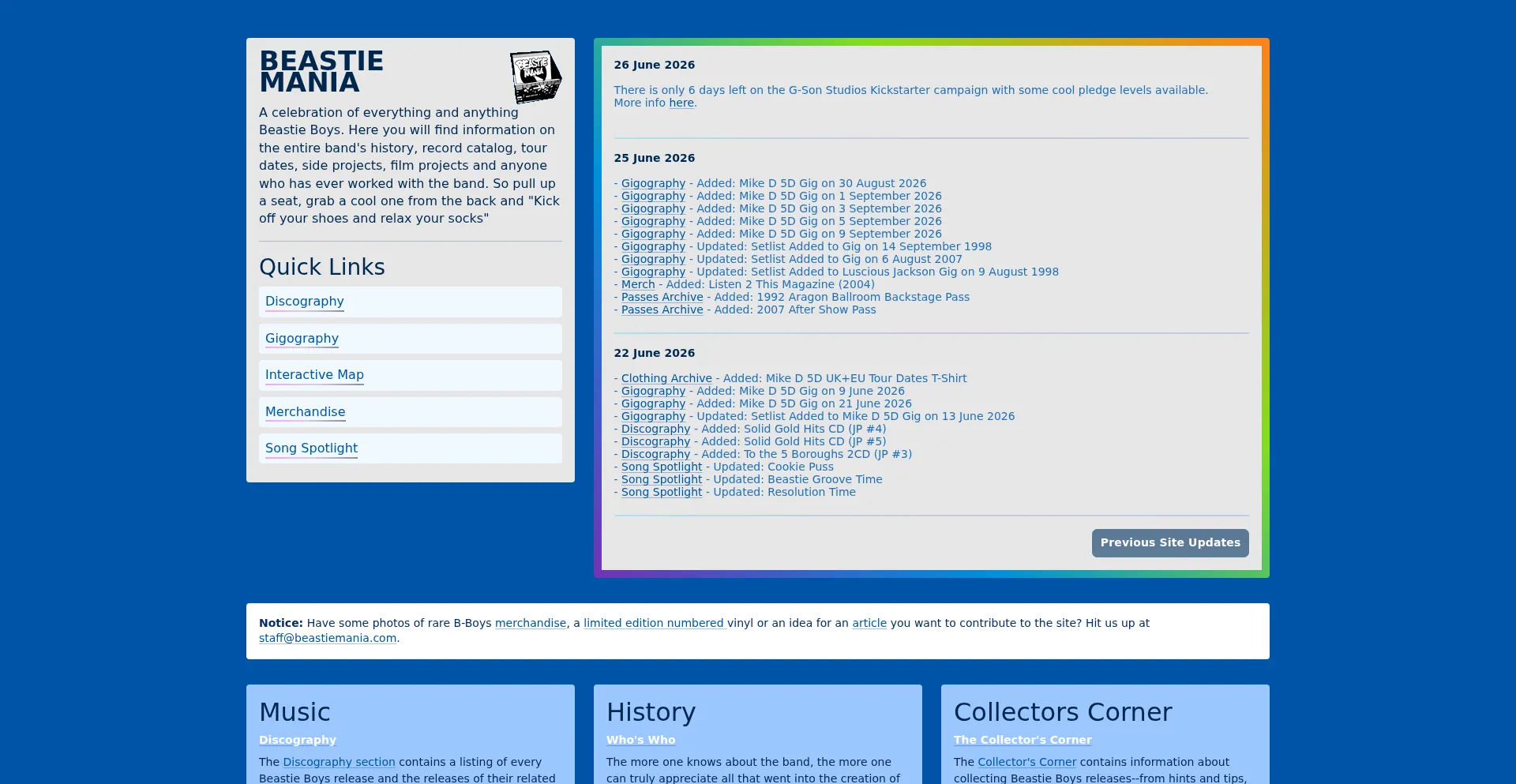Image resolution: width=1516 pixels, height=784 pixels.
Task: Open Song Spotlight link for Beastie Groove Time
Action: coord(662,480)
